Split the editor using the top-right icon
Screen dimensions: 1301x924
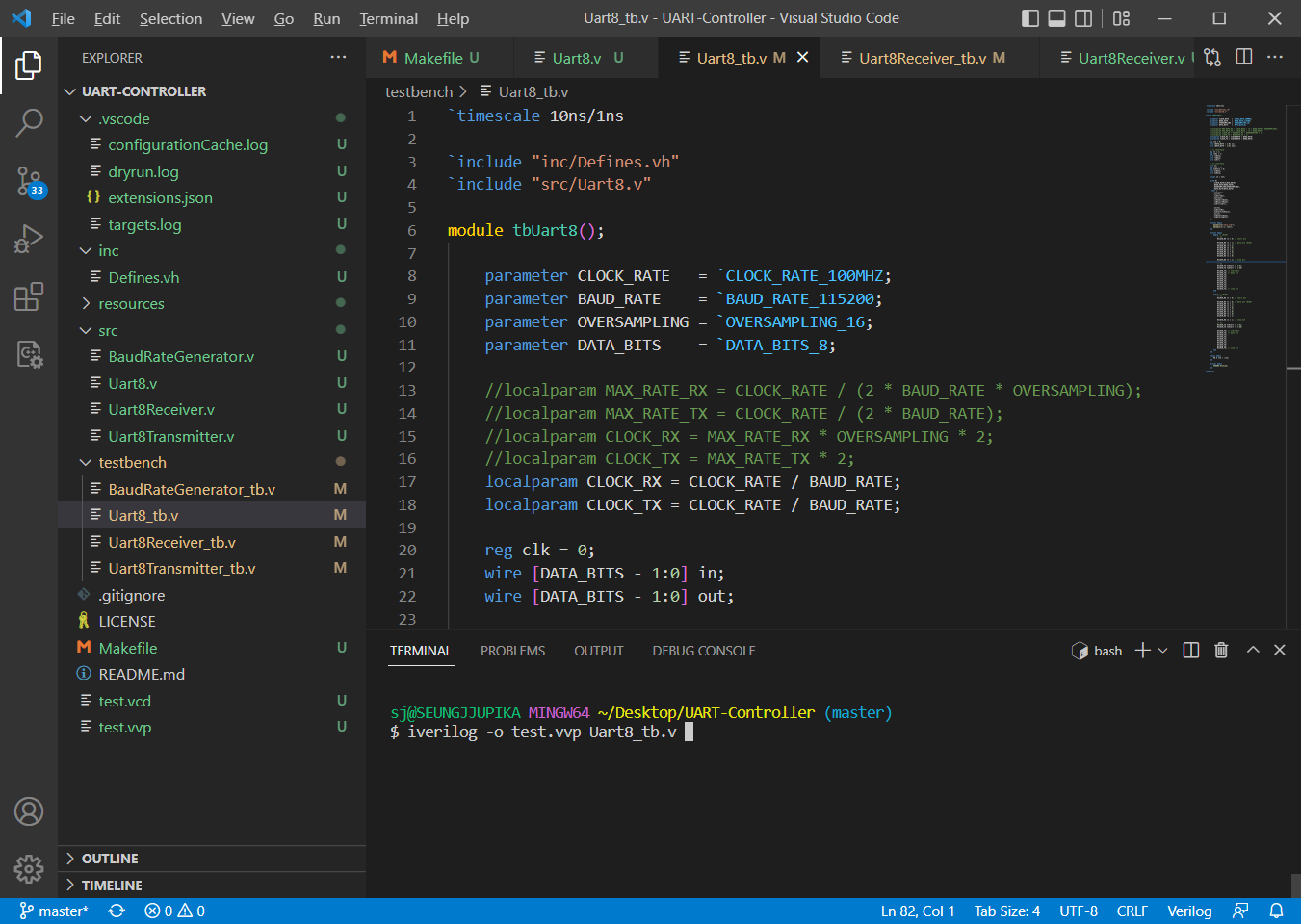pos(1244,57)
